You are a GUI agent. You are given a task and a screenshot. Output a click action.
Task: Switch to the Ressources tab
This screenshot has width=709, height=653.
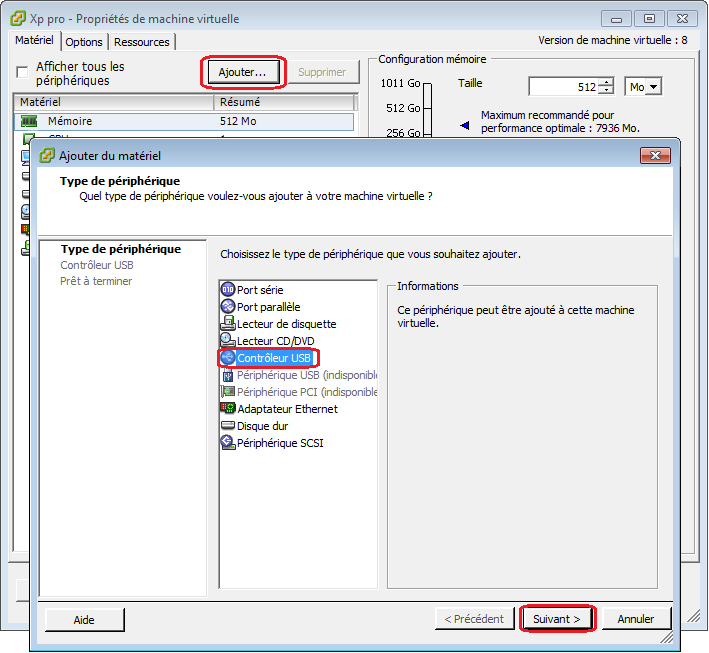(x=142, y=42)
